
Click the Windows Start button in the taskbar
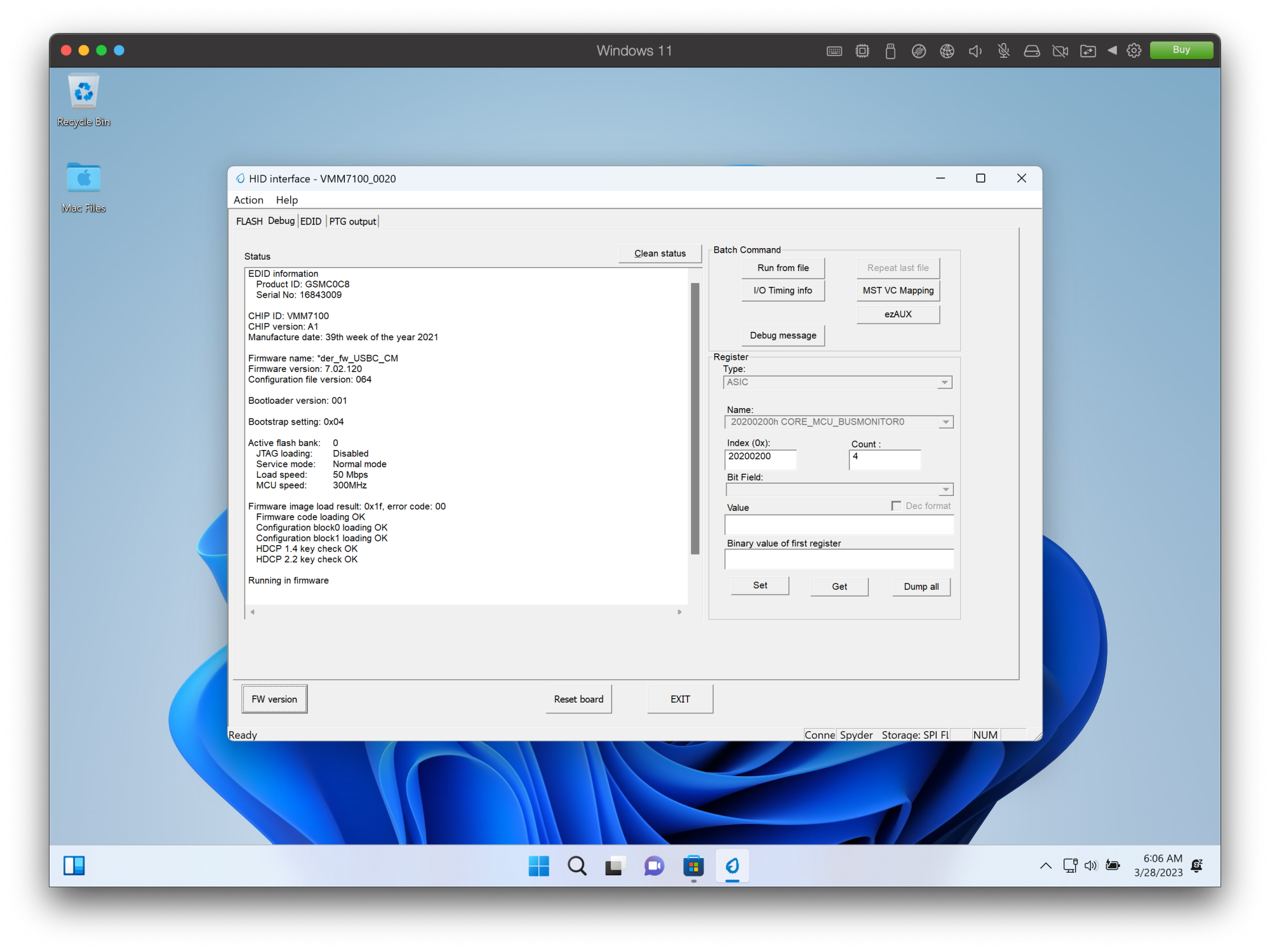pos(538,866)
